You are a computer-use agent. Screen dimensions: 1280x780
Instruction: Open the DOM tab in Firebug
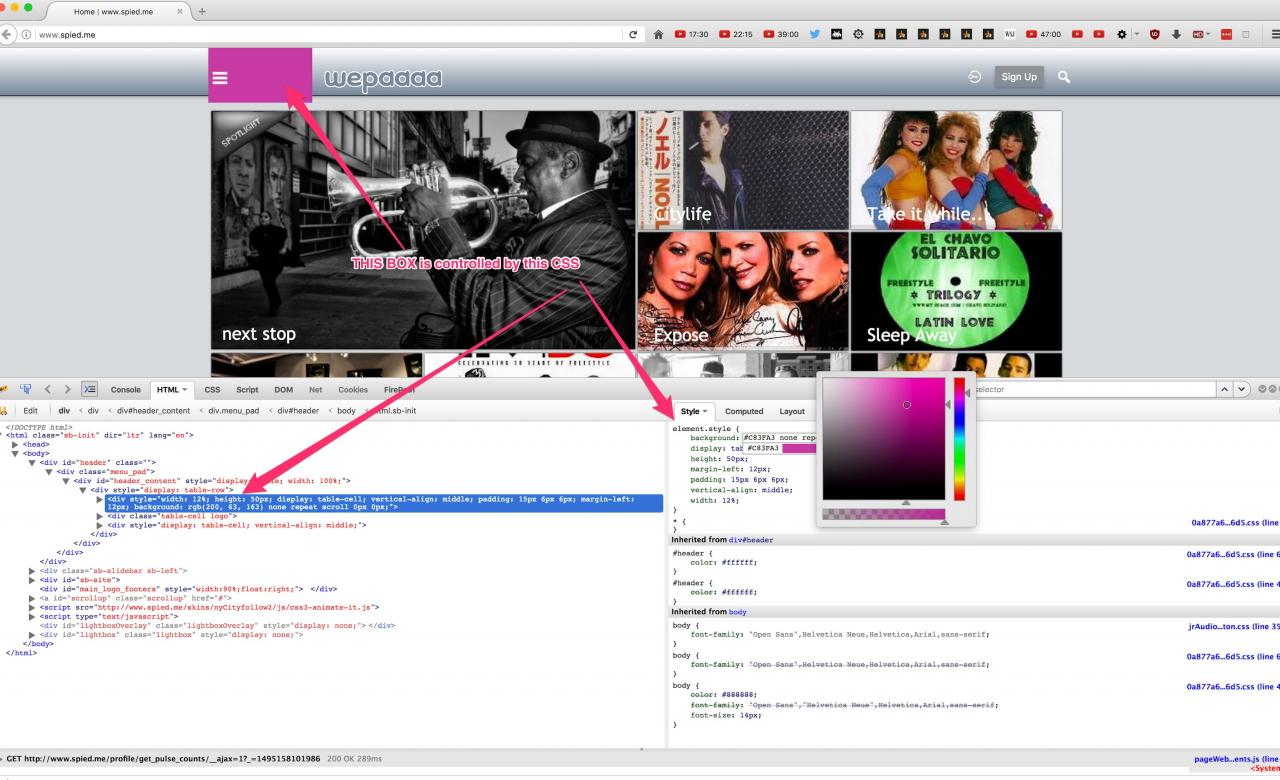click(283, 389)
